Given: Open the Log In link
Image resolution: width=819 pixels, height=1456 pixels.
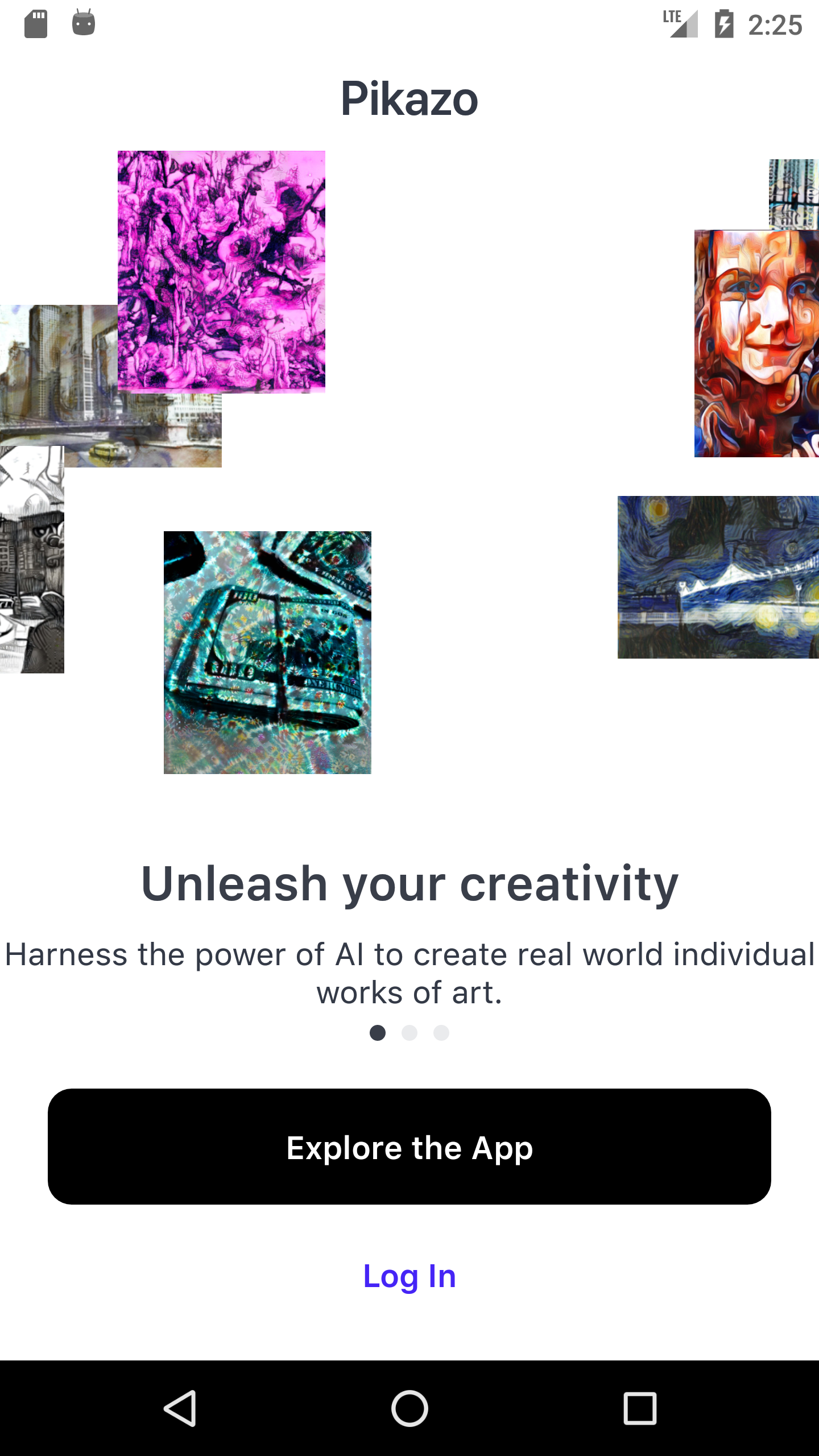Looking at the screenshot, I should 409,1276.
